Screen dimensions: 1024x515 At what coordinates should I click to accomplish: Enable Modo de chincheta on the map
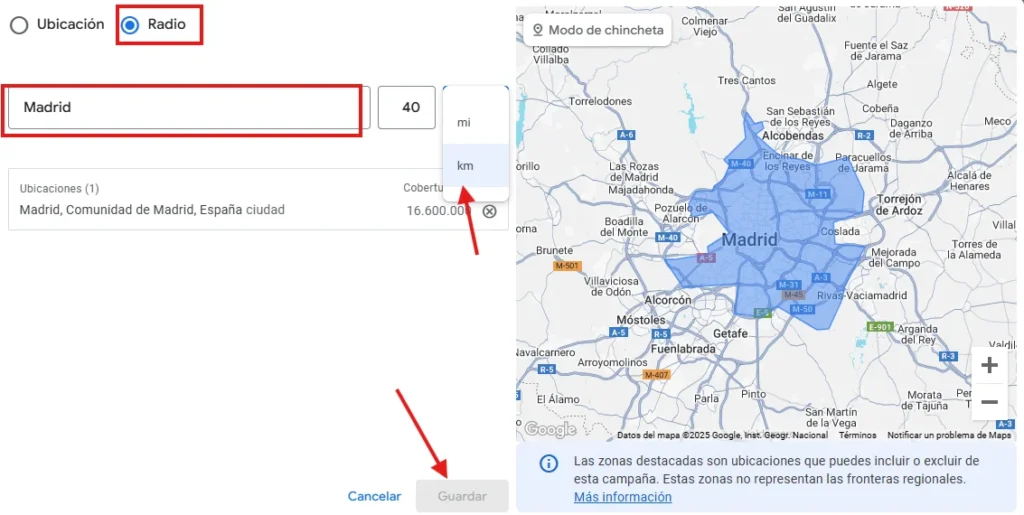[598, 30]
